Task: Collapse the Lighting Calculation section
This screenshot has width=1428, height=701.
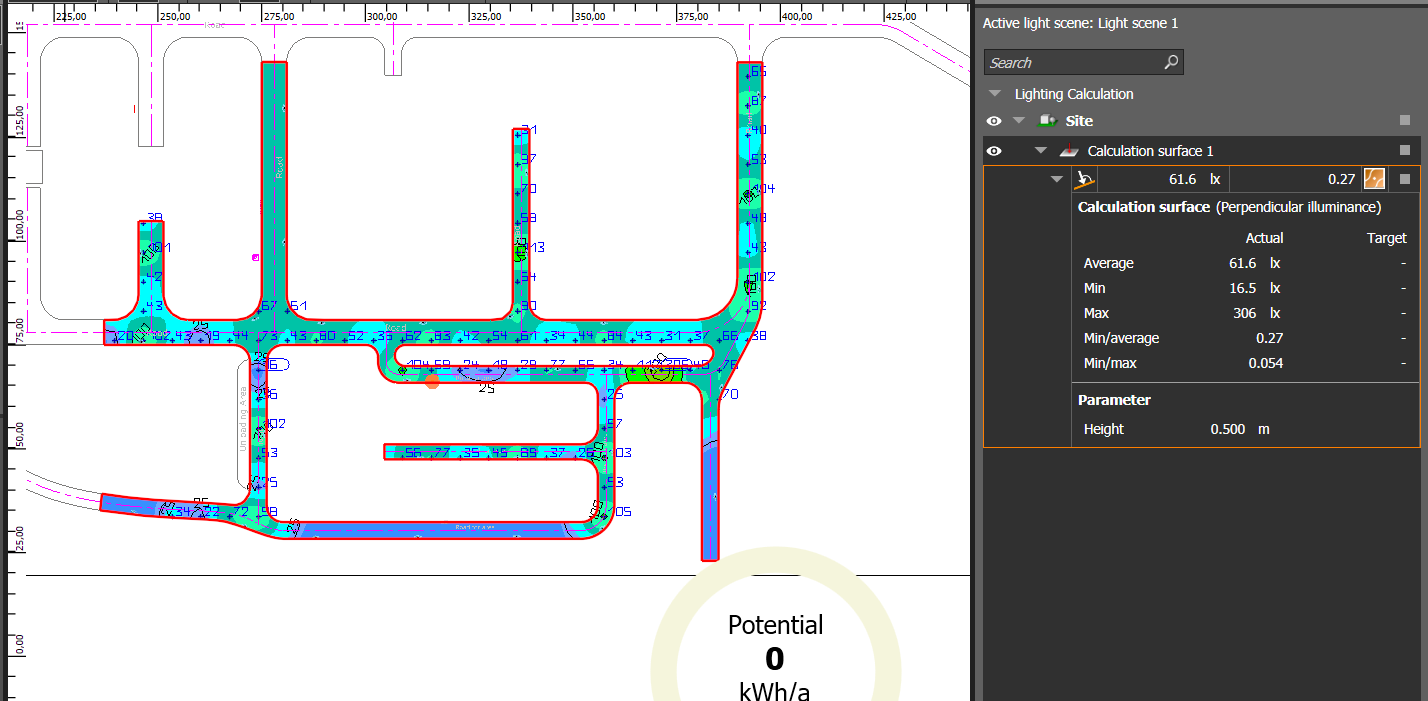Action: [x=995, y=94]
